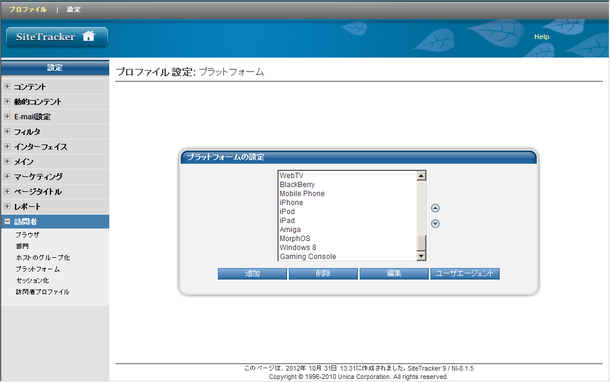The width and height of the screenshot is (610, 382).
Task: Click the listbox scroll-up arrow
Action: click(421, 176)
